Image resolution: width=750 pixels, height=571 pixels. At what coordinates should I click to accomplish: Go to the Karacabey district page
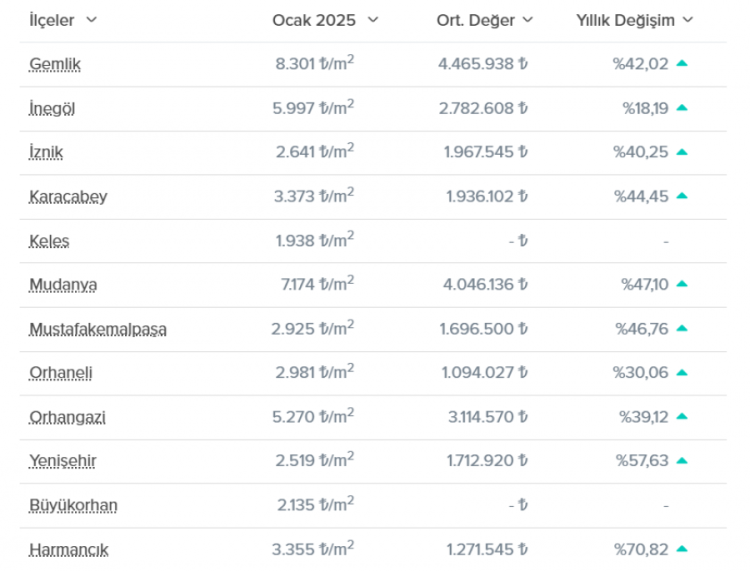pos(68,196)
